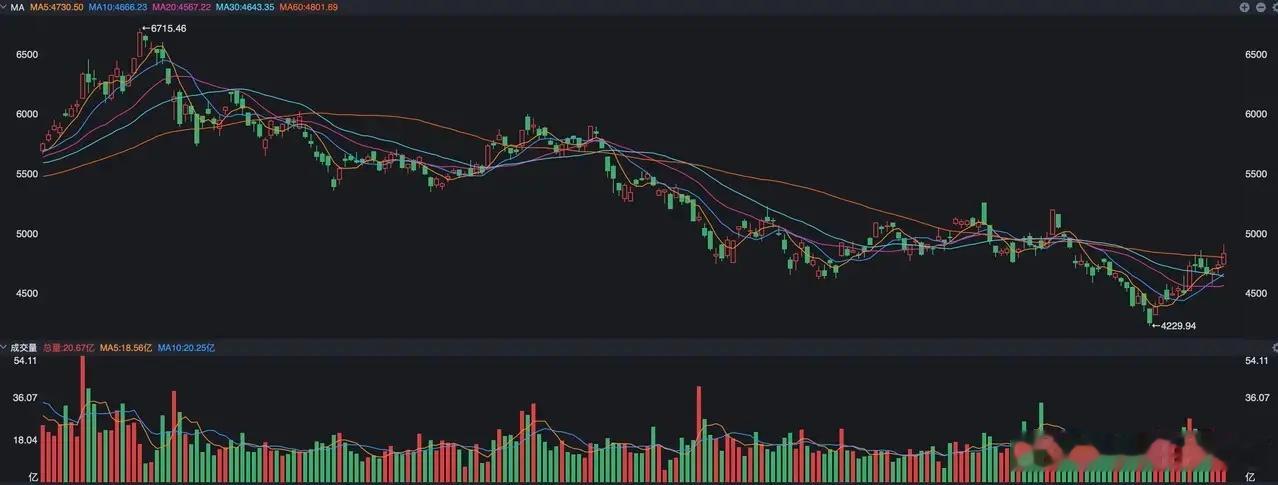Collapse the 成交量 volume panel chevron

tap(4, 348)
